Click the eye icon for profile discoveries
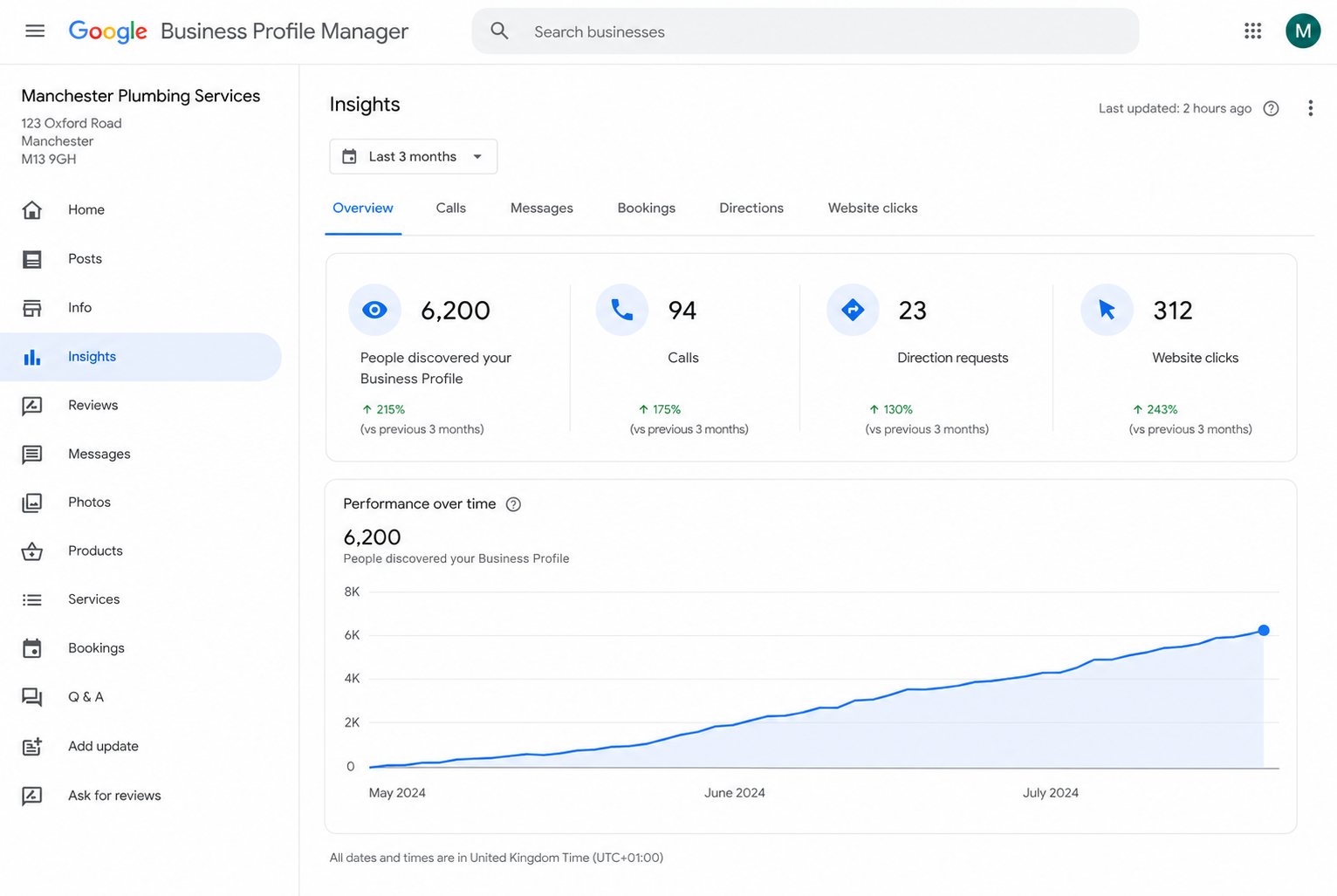The width and height of the screenshot is (1337, 896). pyautogui.click(x=374, y=310)
